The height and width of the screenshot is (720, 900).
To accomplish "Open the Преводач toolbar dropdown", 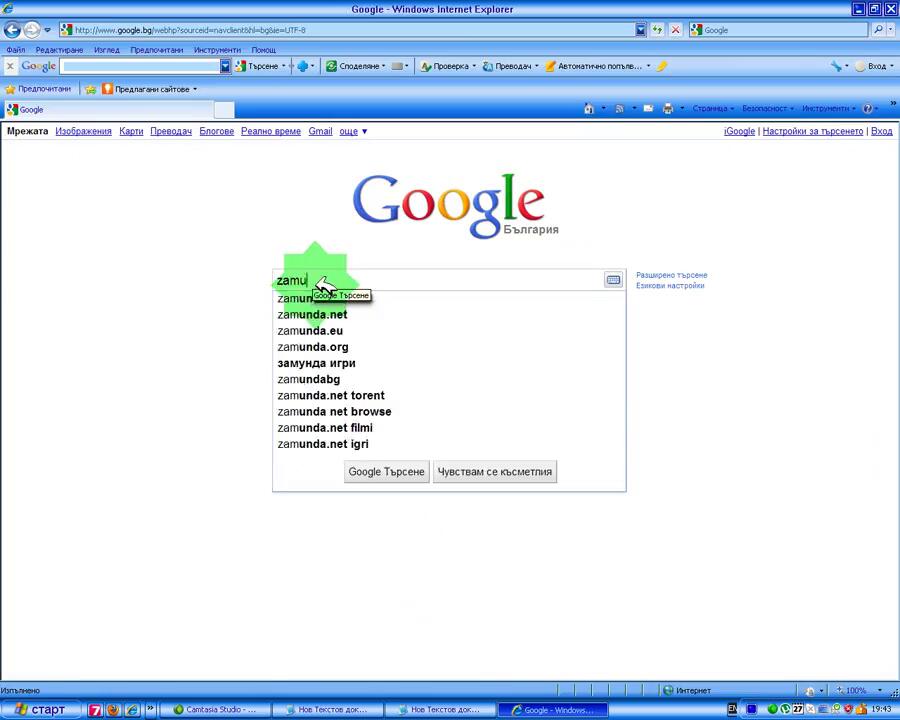I will tap(510, 66).
